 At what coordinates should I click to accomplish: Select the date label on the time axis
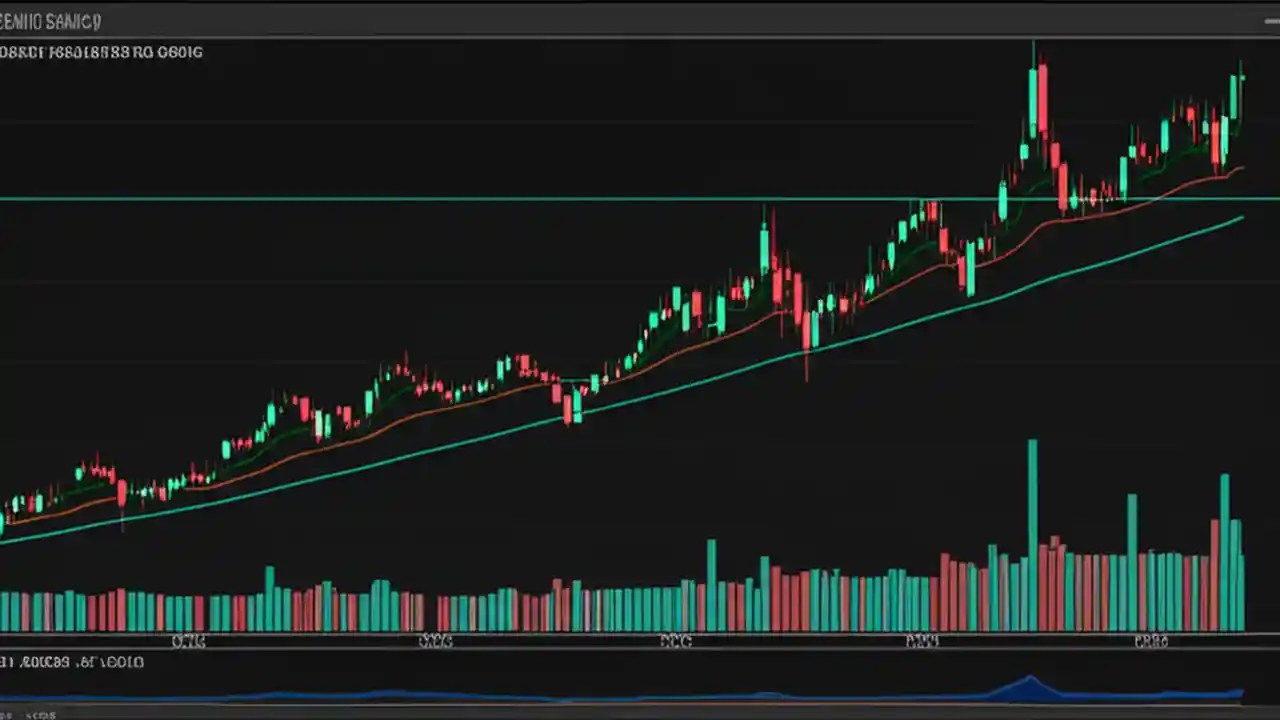click(x=189, y=642)
